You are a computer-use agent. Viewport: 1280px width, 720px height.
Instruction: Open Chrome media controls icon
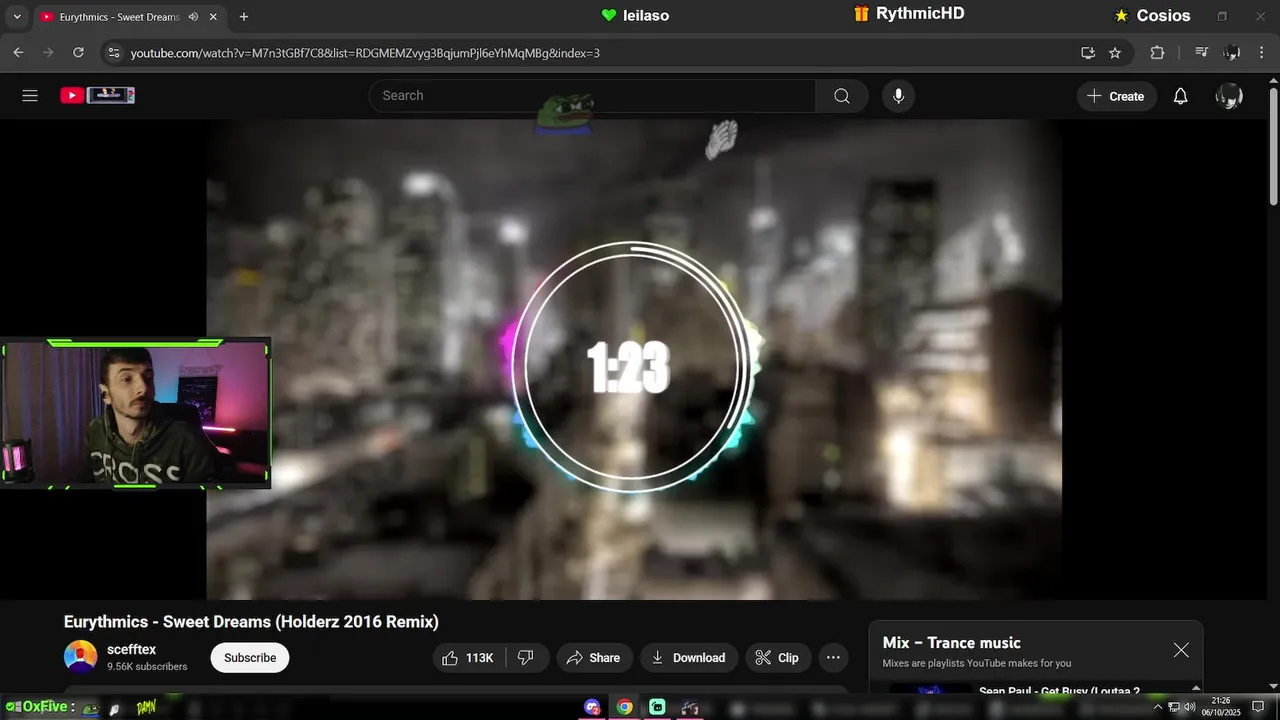(x=1202, y=53)
